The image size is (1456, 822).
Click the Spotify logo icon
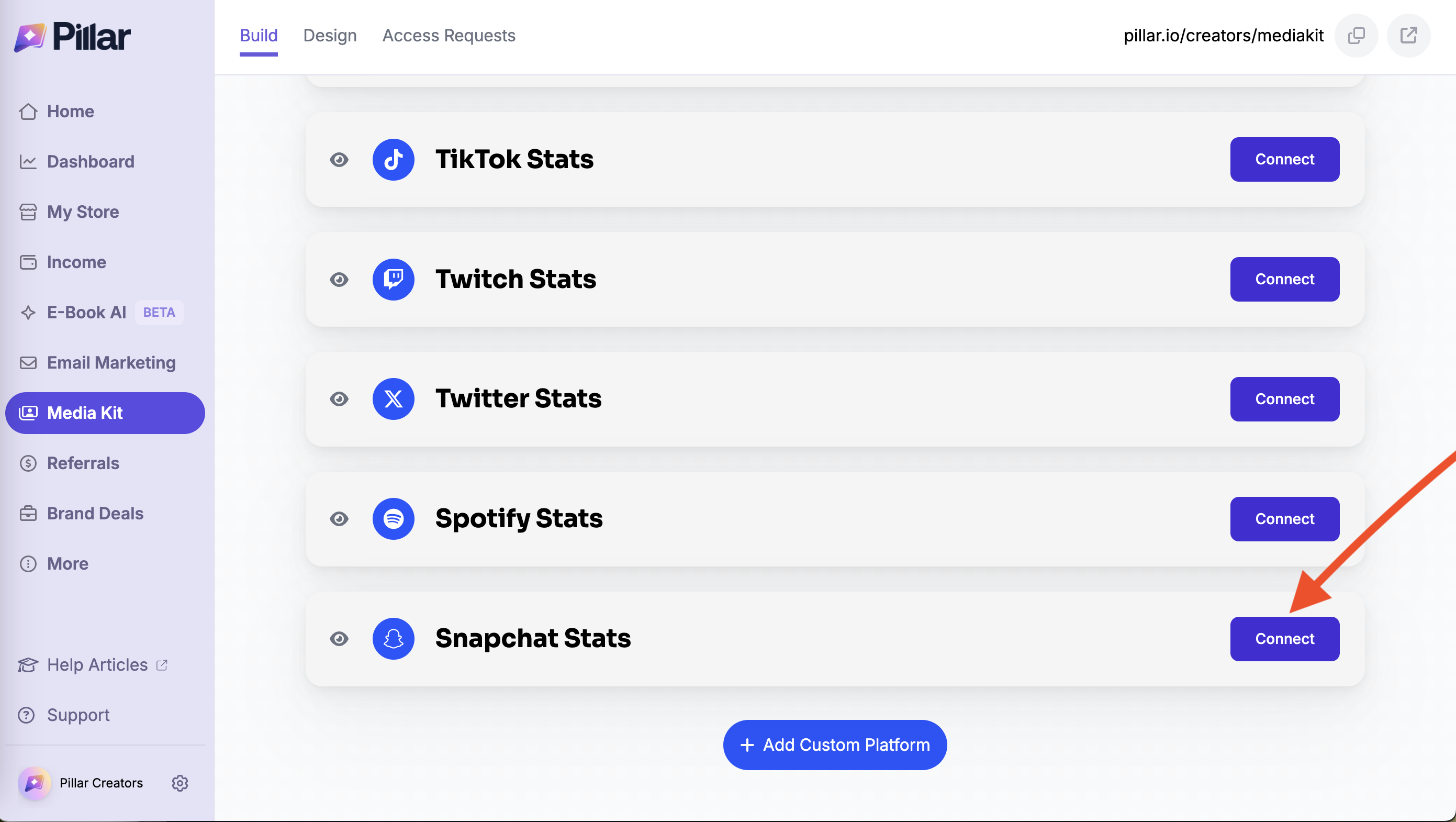(x=394, y=519)
